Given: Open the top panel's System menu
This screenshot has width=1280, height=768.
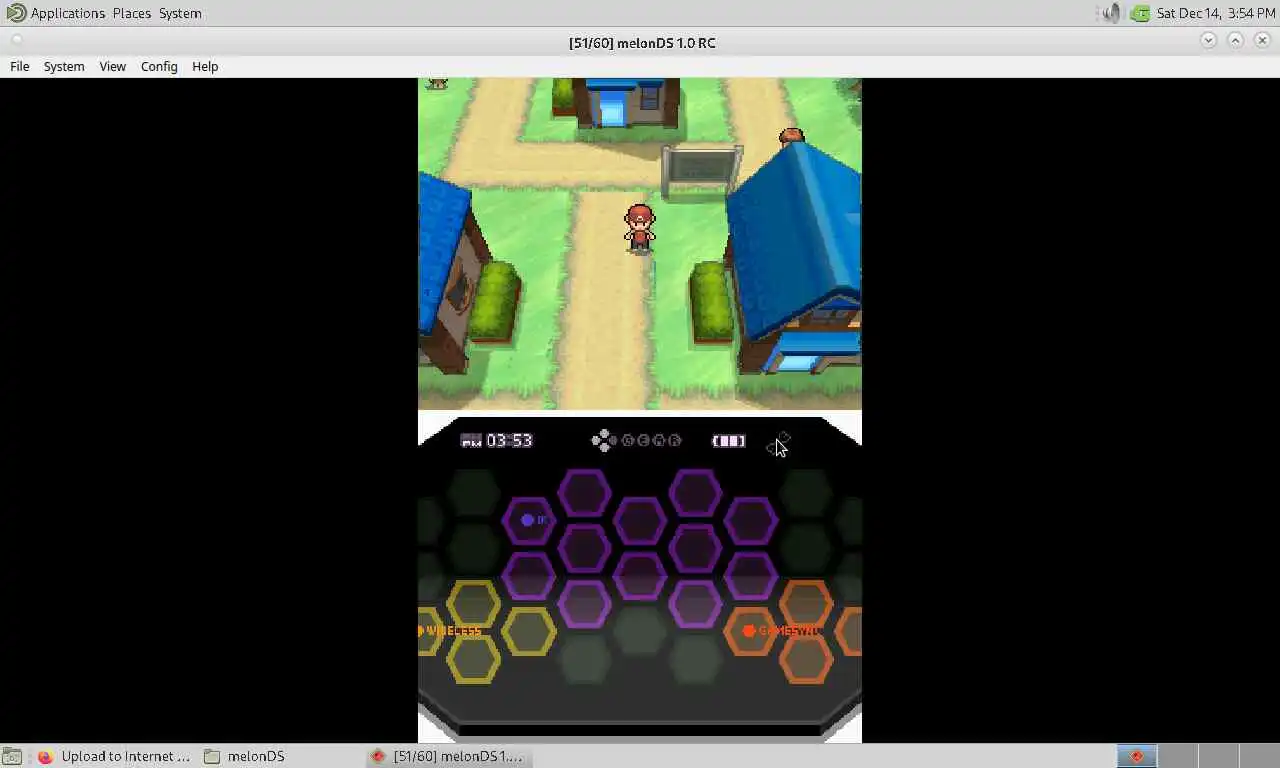Looking at the screenshot, I should click(x=180, y=13).
